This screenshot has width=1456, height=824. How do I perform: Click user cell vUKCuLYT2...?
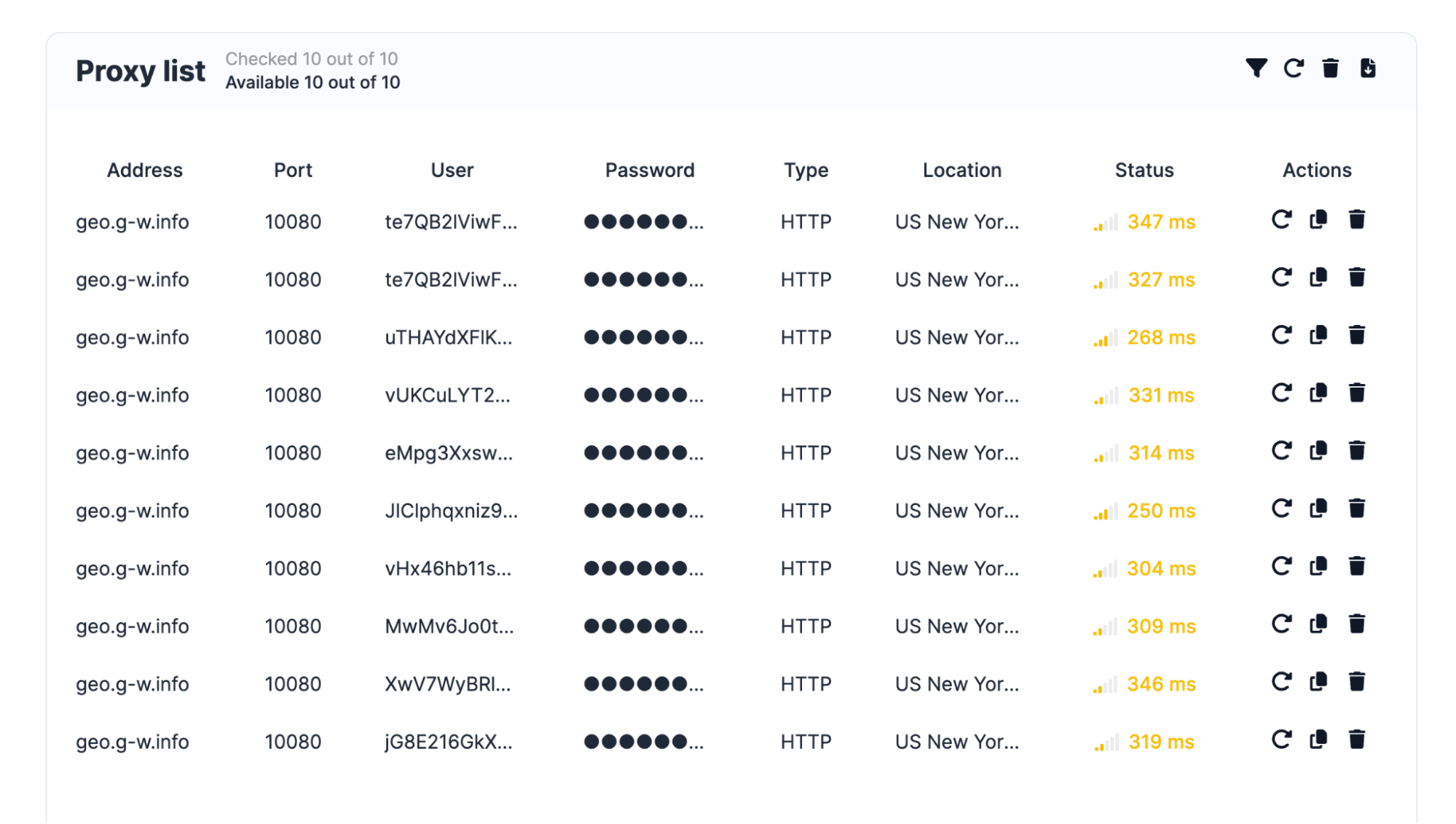click(x=448, y=395)
